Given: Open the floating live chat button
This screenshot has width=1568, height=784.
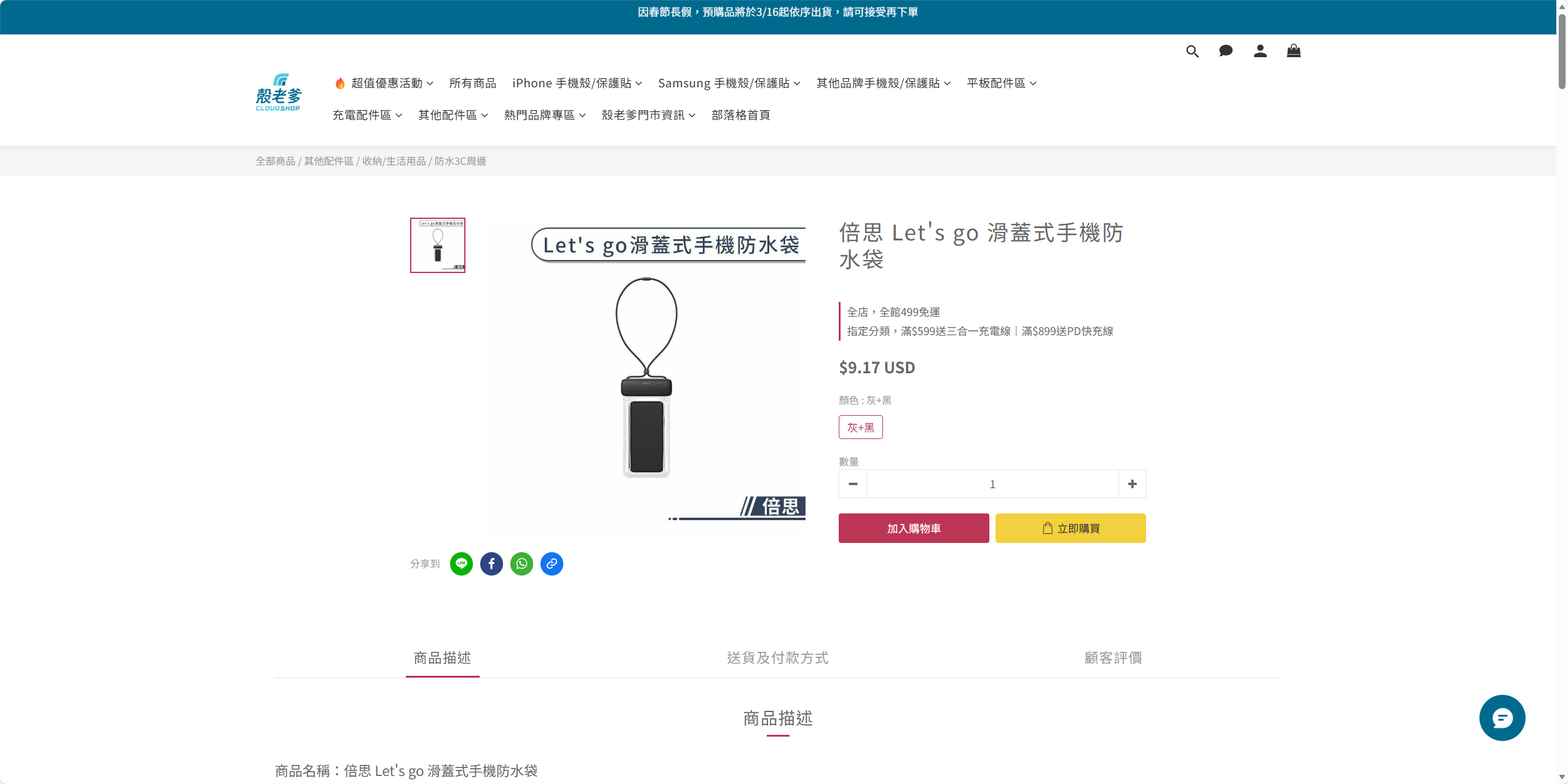Looking at the screenshot, I should [1502, 718].
